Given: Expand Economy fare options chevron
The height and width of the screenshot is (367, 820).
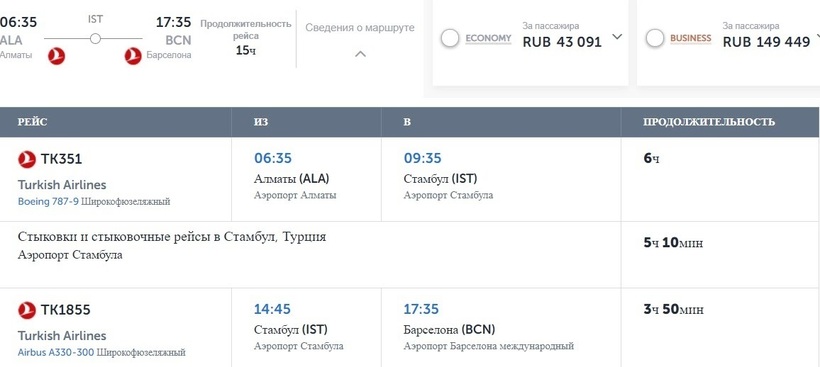Looking at the screenshot, I should [x=617, y=37].
